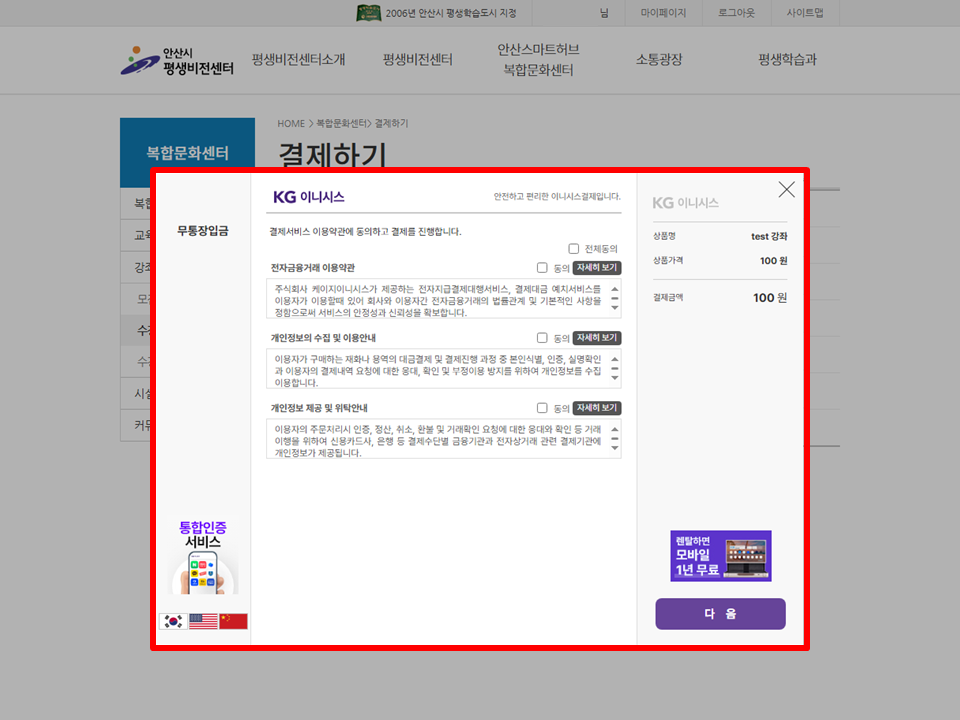Click the KG 이니시스 logo in the modal header
The height and width of the screenshot is (720, 960).
click(x=310, y=196)
